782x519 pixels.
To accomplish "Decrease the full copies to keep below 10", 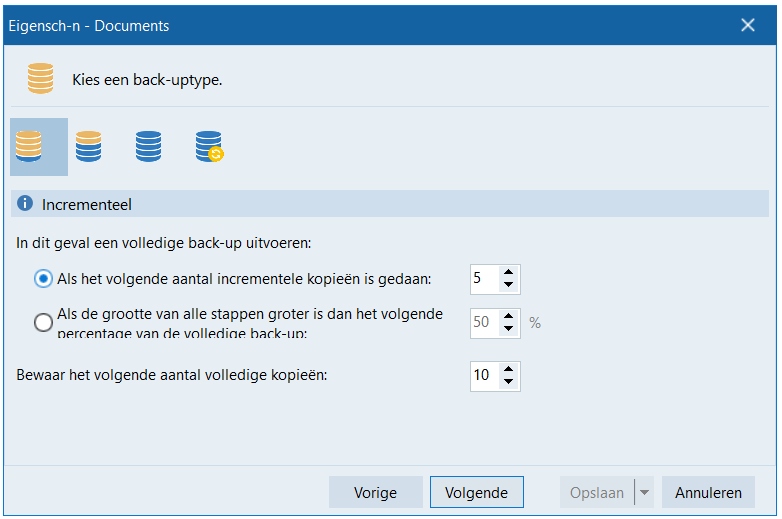I will tap(508, 383).
